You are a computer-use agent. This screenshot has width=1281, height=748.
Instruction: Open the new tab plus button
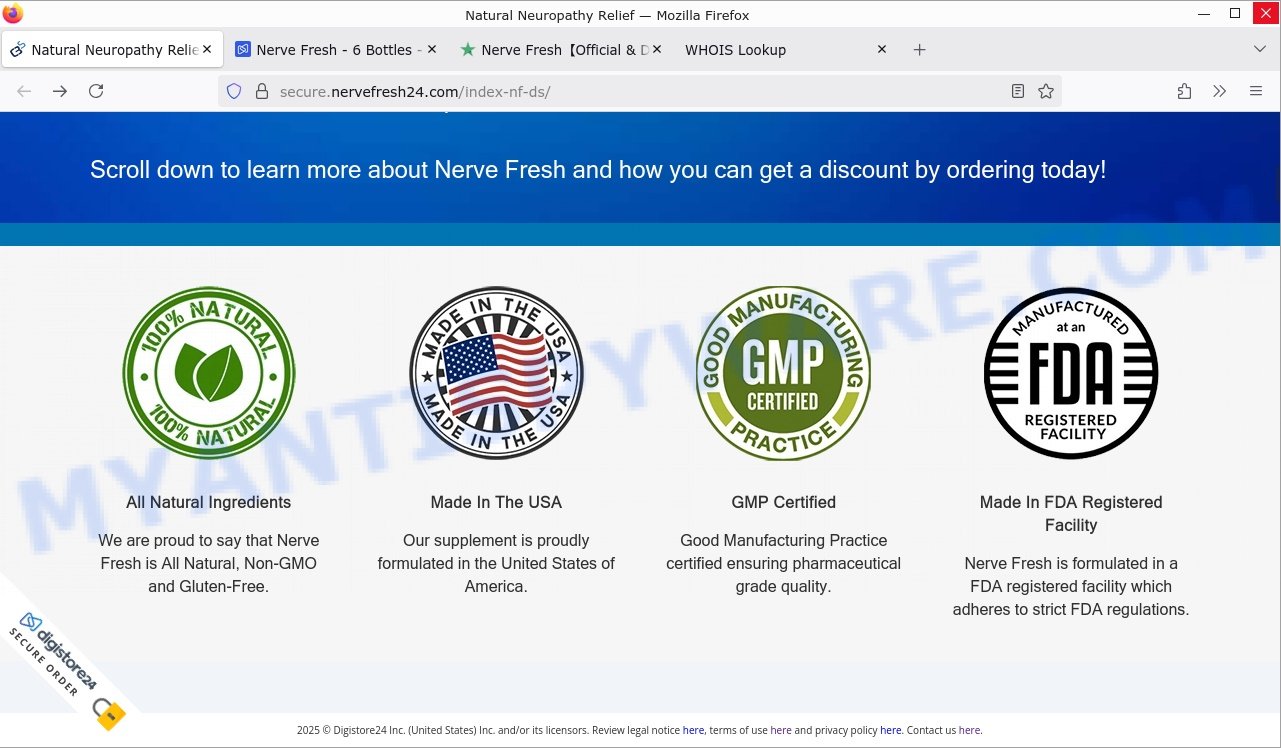click(920, 50)
